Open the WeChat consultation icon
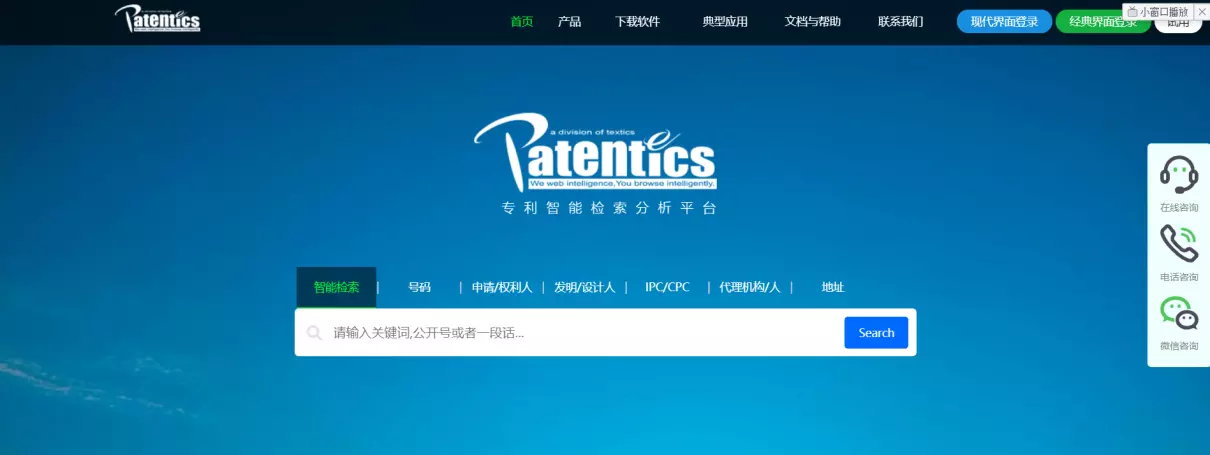Viewport: 1210px width, 455px height. click(x=1179, y=313)
